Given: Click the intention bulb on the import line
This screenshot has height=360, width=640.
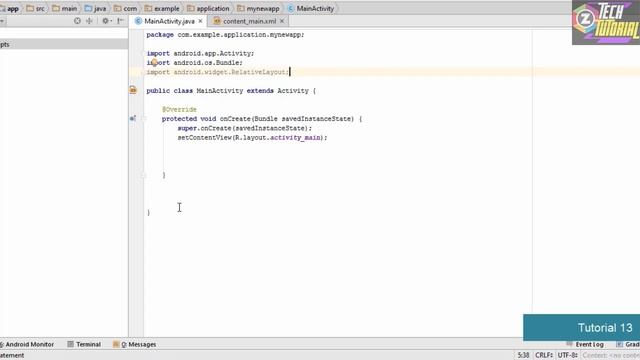Looking at the screenshot, I should pos(154,62).
